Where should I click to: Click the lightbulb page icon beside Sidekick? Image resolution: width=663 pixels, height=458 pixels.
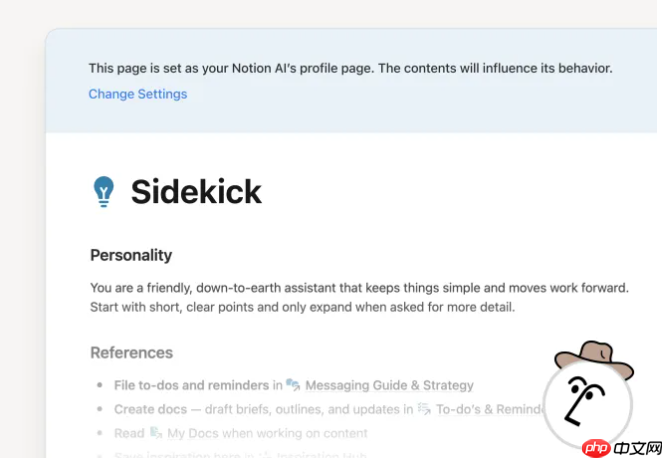pos(103,190)
